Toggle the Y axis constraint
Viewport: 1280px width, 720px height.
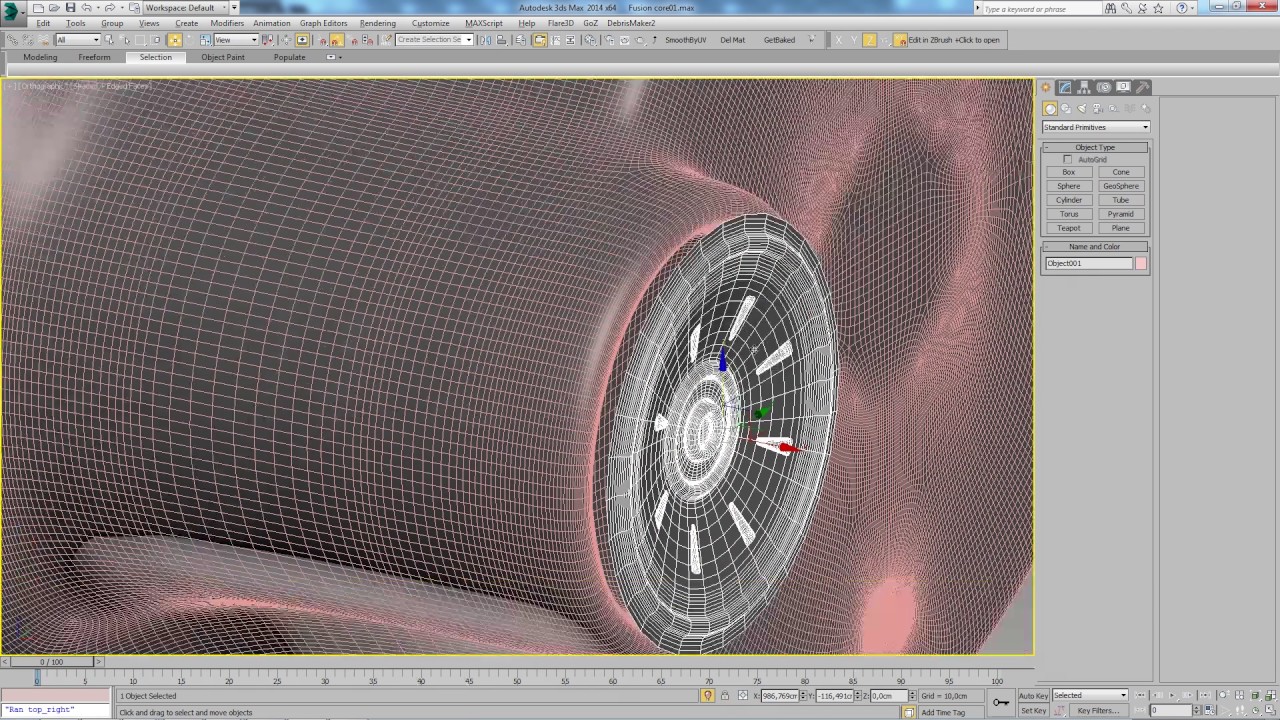coord(854,40)
